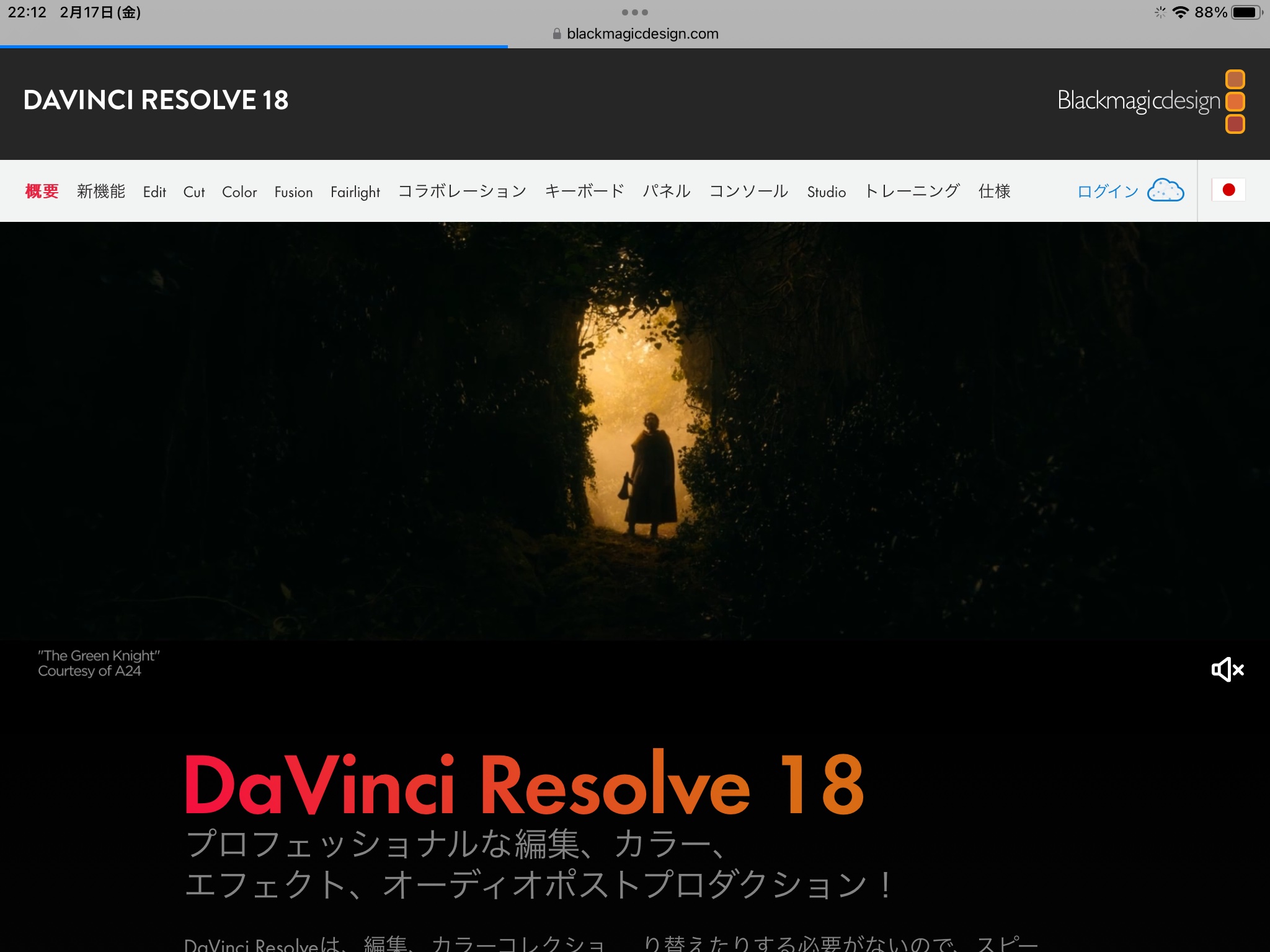Tap the three-dot multitasking indicator at top
Viewport: 1270px width, 952px height.
[634, 12]
